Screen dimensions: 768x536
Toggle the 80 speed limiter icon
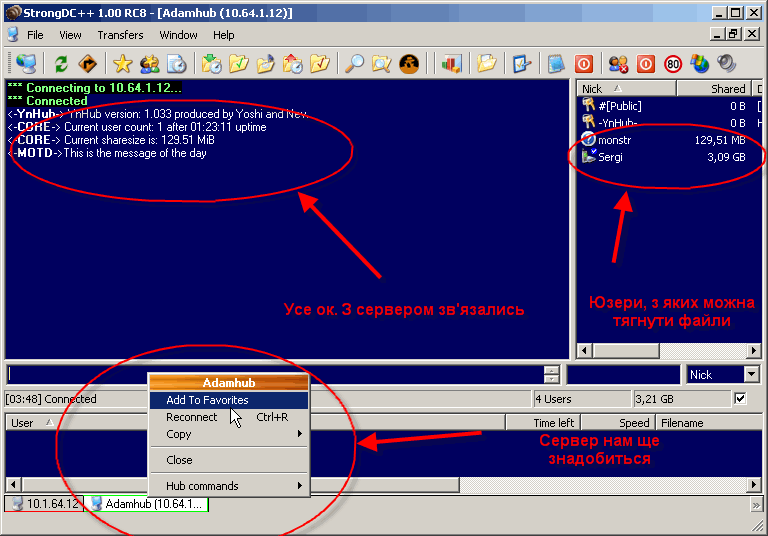(x=673, y=64)
